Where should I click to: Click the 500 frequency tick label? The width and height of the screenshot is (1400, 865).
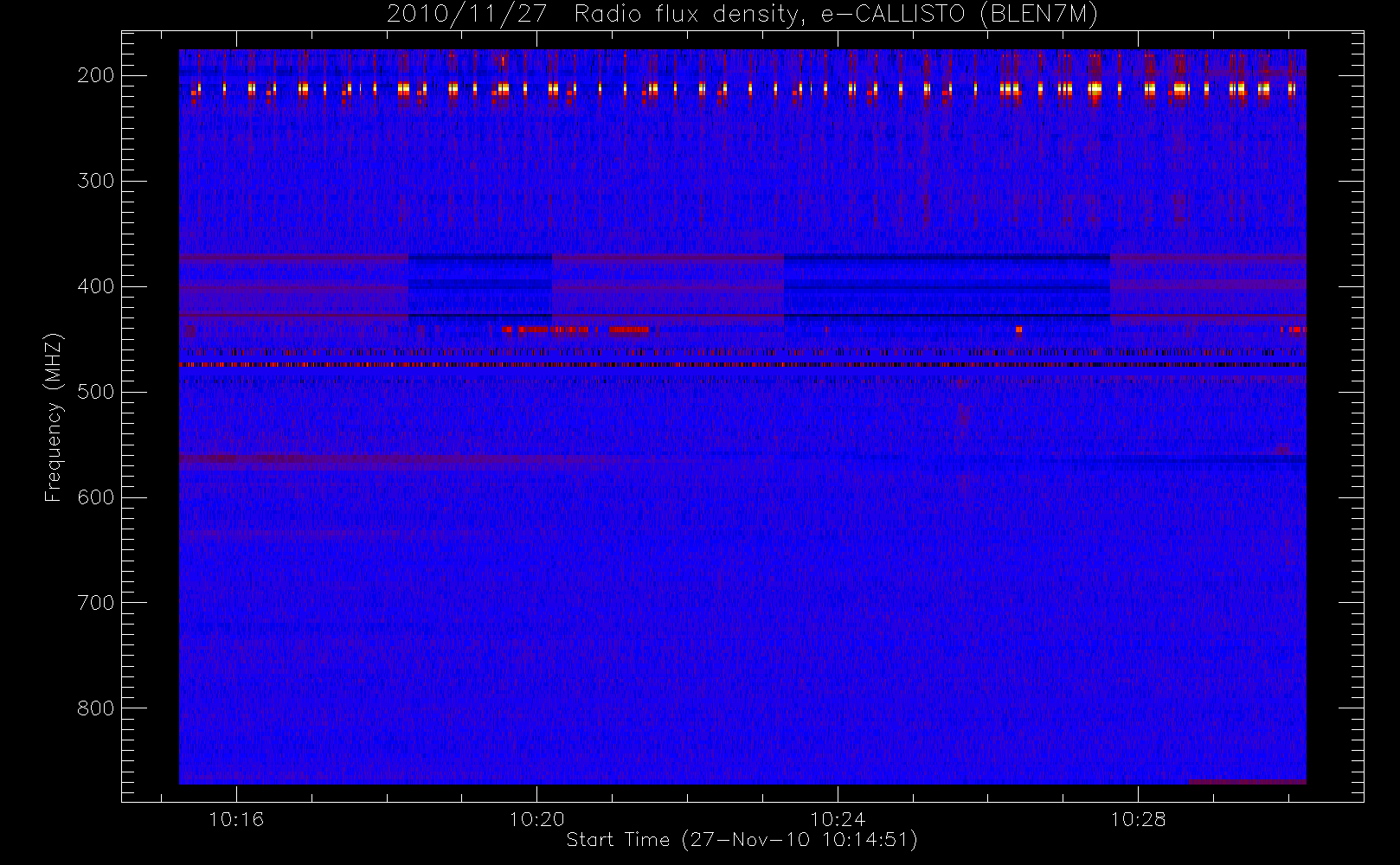(x=96, y=392)
